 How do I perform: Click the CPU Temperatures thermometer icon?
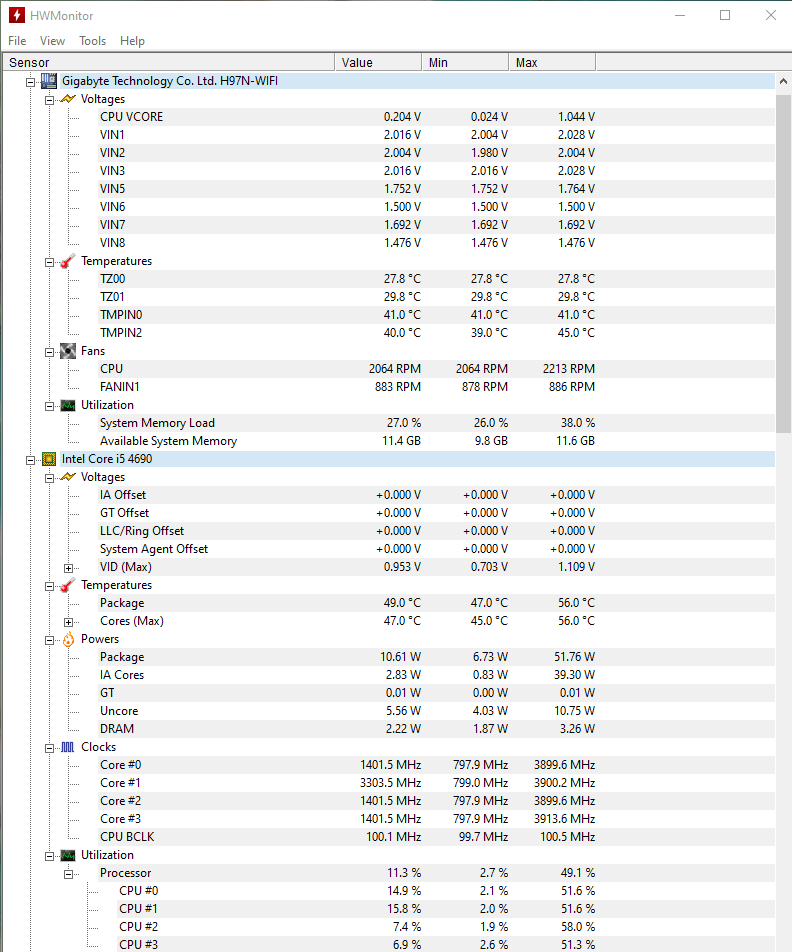coord(68,585)
